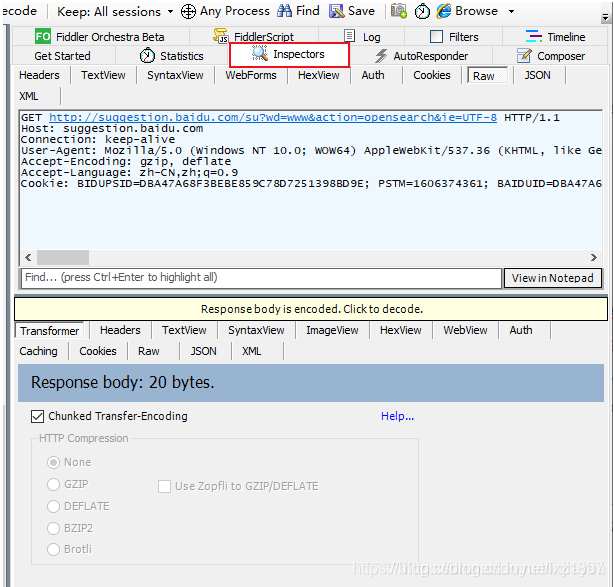Click the horizontal scrollbar thumb
Viewport: 614px width, 587px height.
pyautogui.click(x=63, y=257)
